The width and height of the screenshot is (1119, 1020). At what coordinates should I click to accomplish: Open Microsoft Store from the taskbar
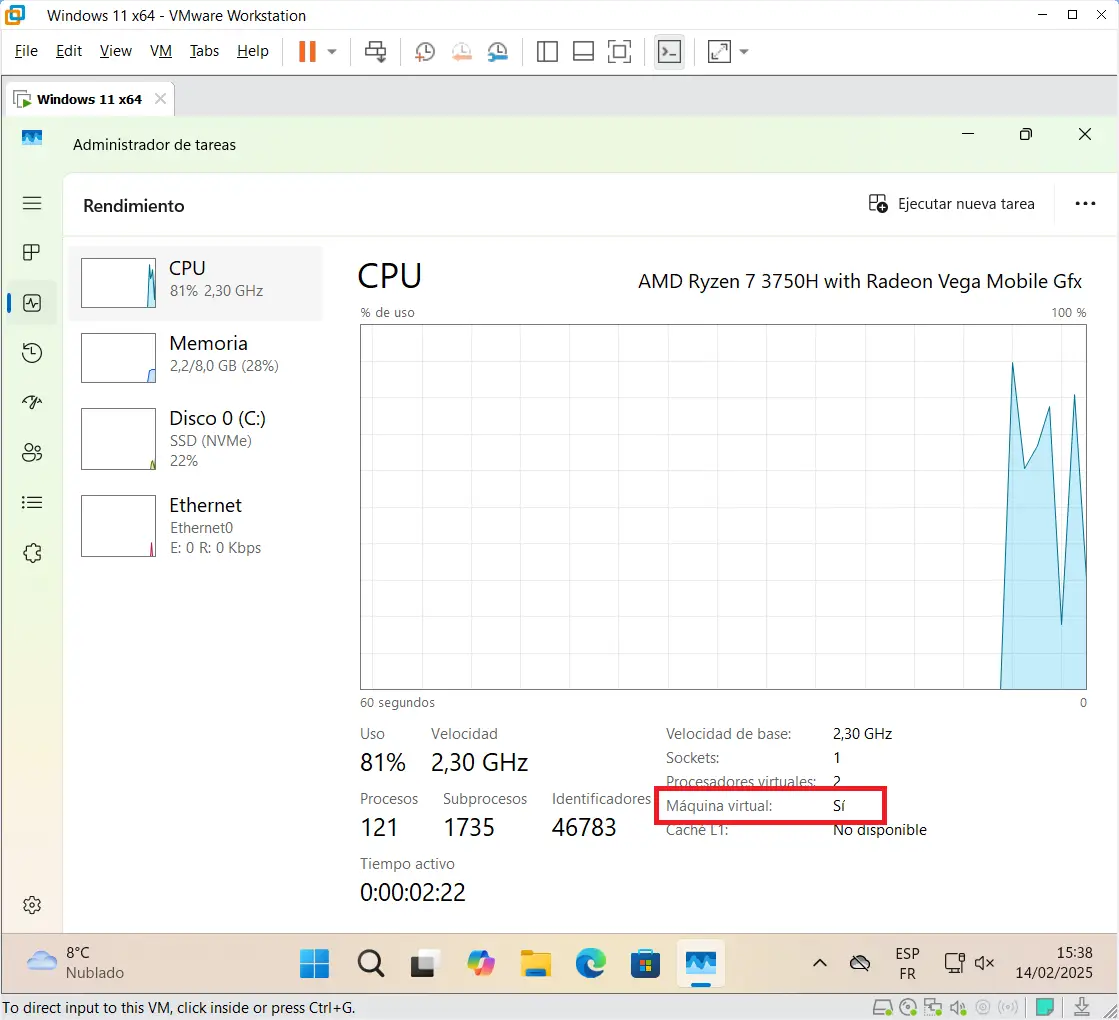point(645,964)
